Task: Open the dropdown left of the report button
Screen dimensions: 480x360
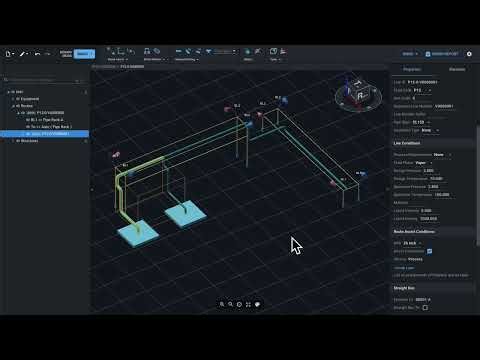Action: pyautogui.click(x=410, y=54)
